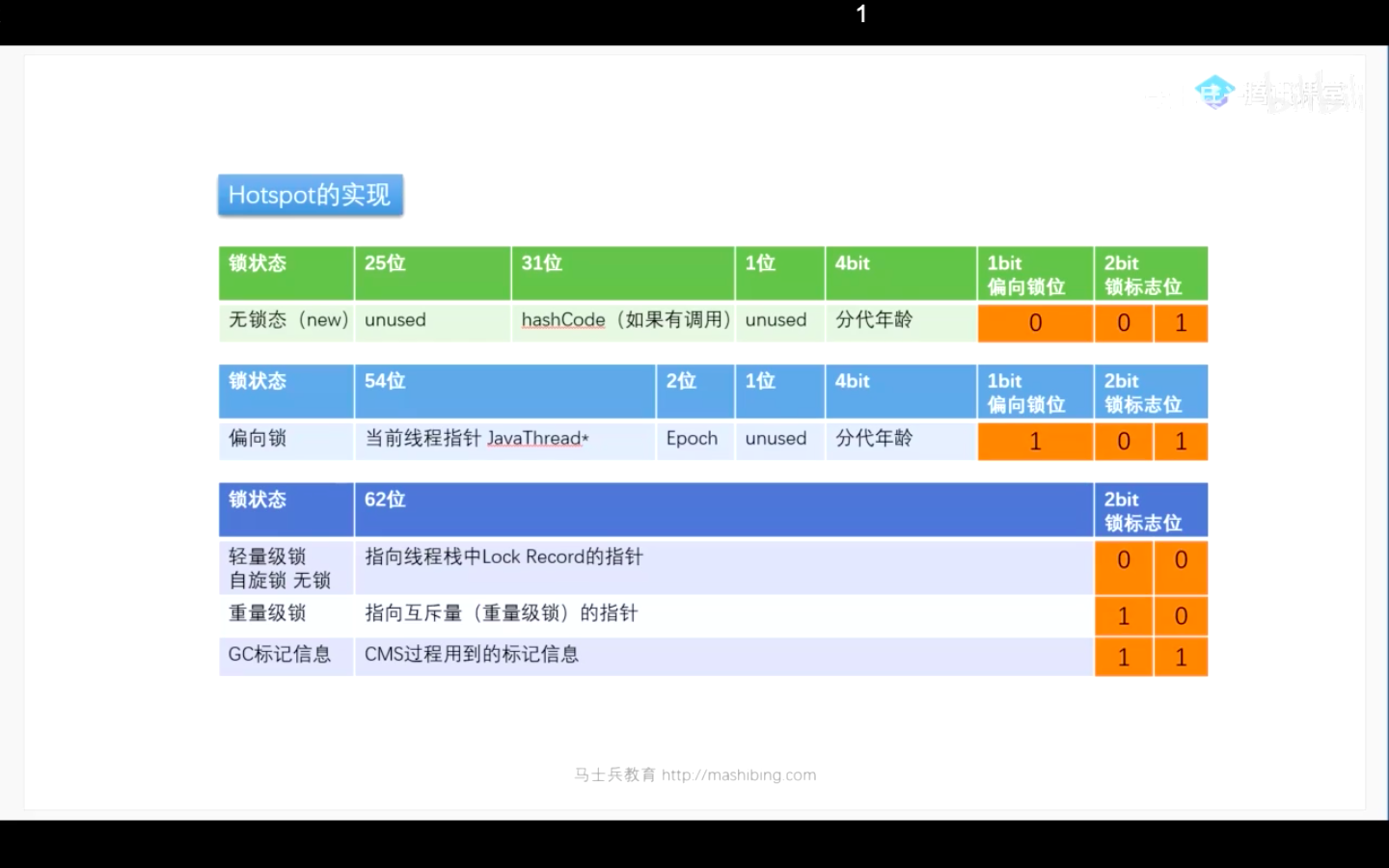Select the 'Hotspot的实现' title badge
1389x868 pixels.
[x=310, y=195]
